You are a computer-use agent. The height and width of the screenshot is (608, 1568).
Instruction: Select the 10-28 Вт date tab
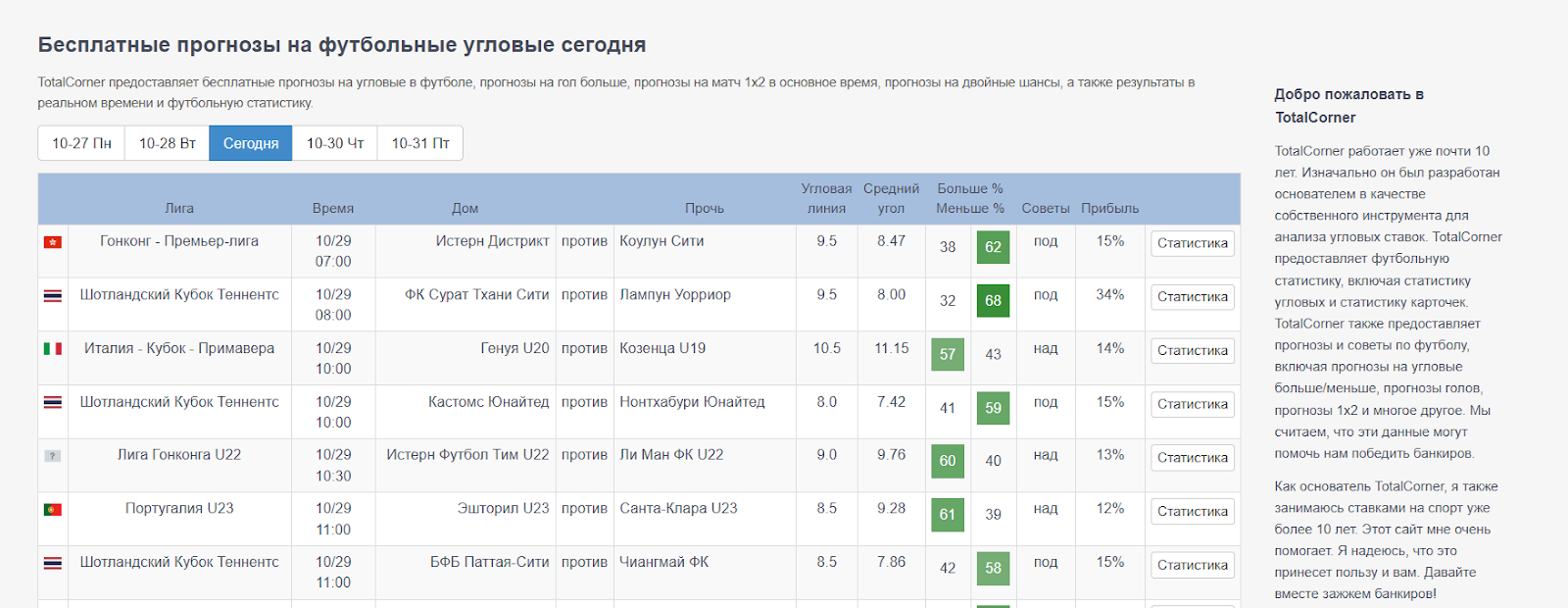click(168, 143)
